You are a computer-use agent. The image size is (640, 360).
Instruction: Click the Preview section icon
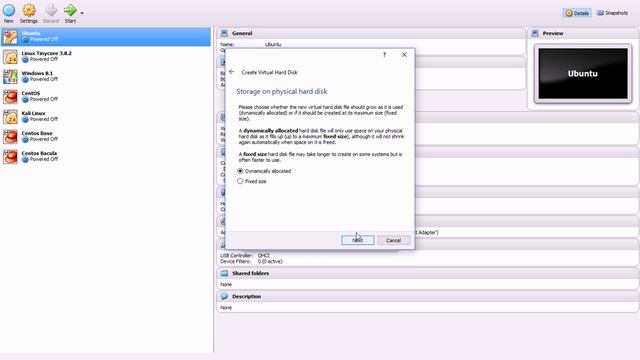click(x=535, y=33)
